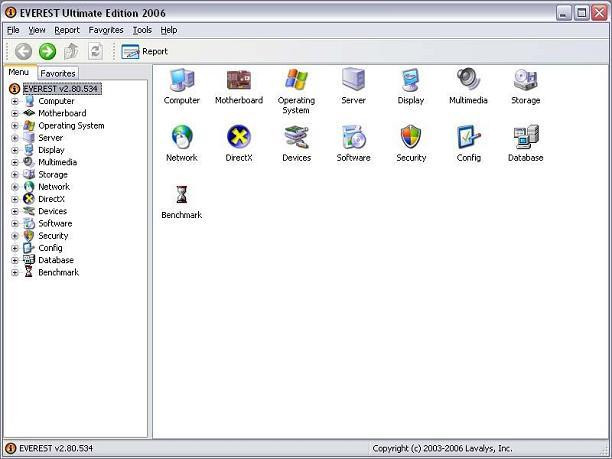Image resolution: width=612 pixels, height=459 pixels.
Task: Expand the Network tree node
Action: pos(15,187)
